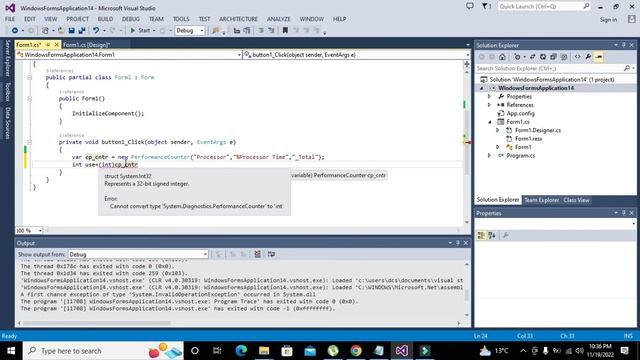Click Sync with Active Document icon
The image size is (640, 360).
532,57
